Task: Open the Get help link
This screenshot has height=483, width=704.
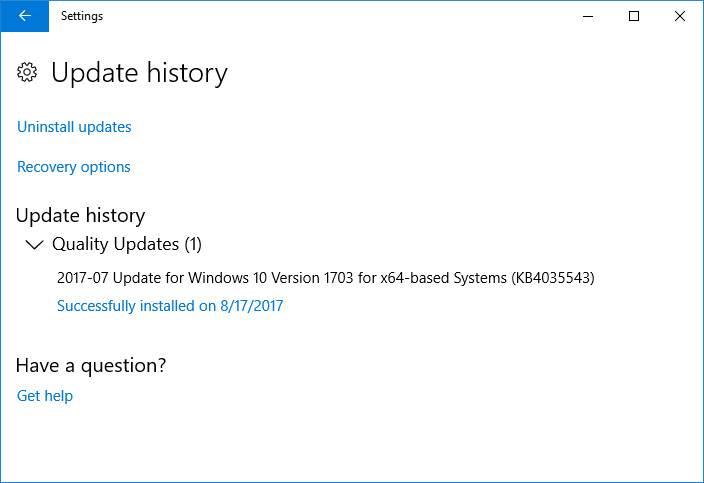Action: coord(44,396)
